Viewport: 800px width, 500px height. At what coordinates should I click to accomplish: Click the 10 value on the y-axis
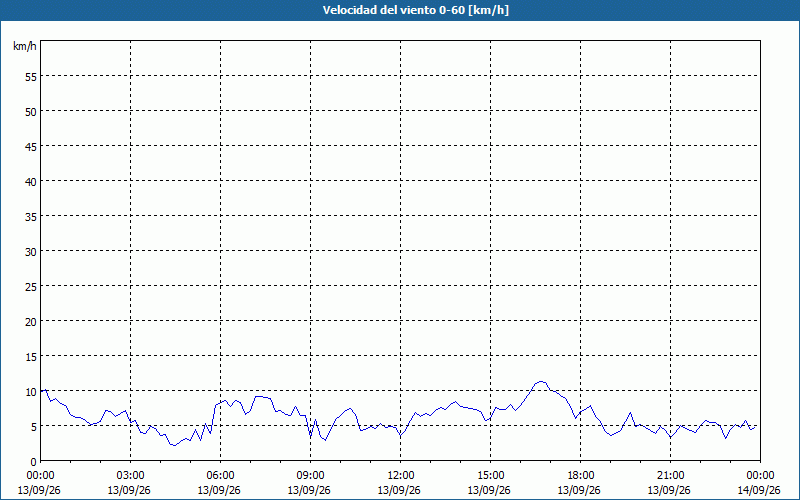click(31, 391)
